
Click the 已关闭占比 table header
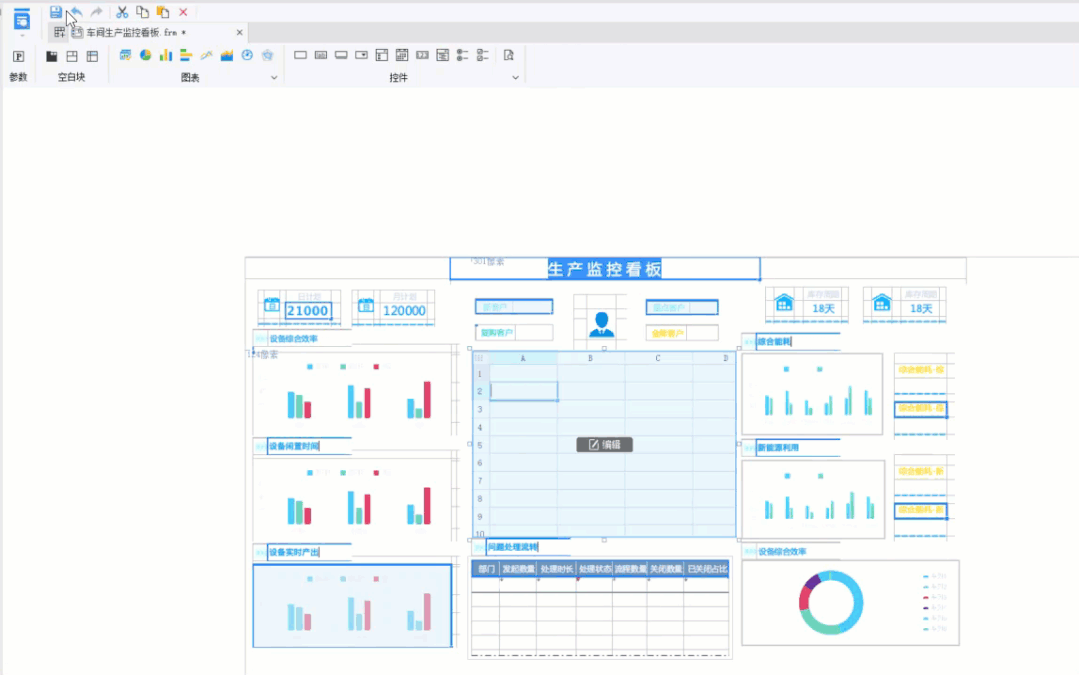click(707, 569)
